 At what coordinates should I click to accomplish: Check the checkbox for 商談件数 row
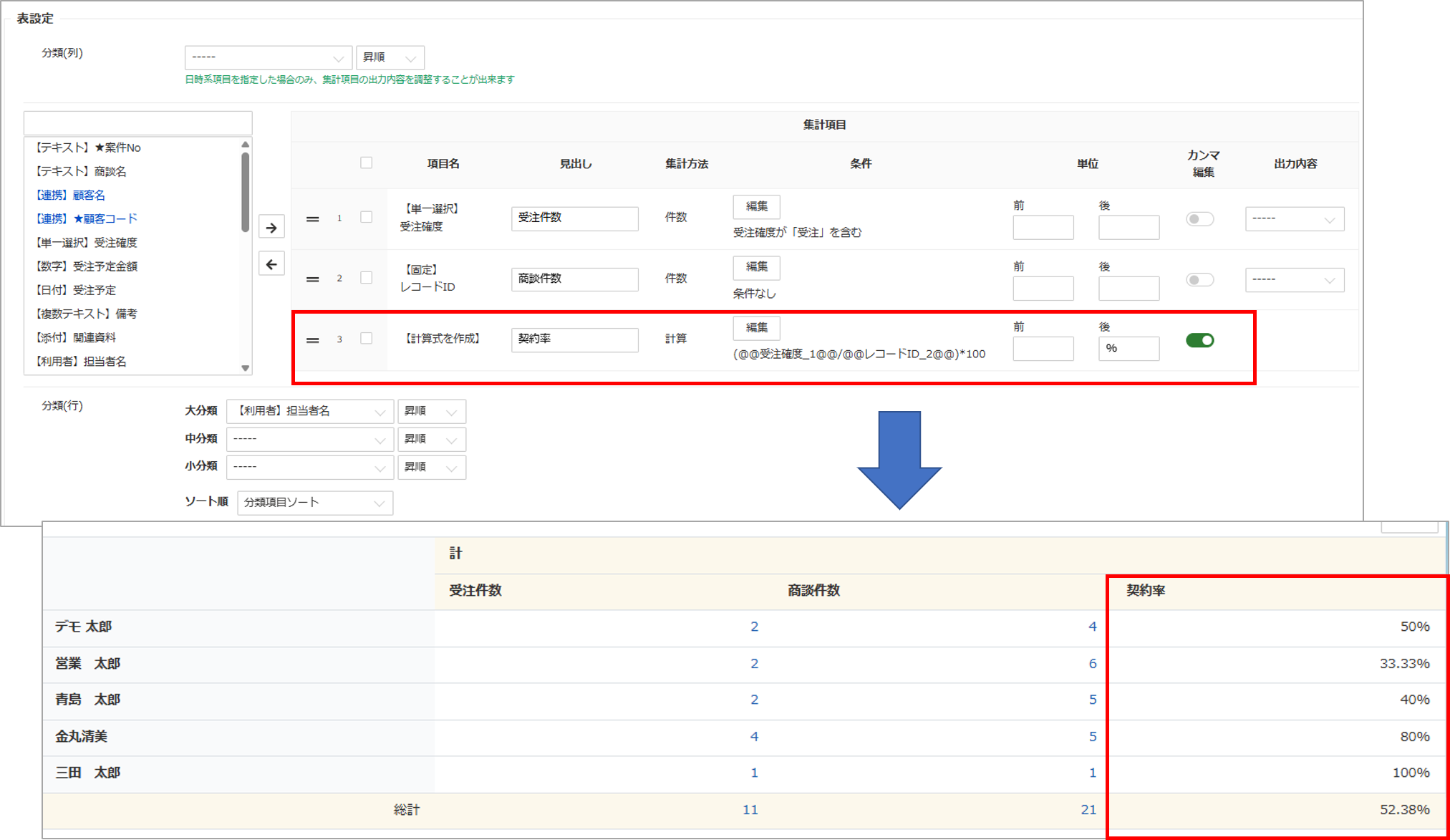coord(366,278)
